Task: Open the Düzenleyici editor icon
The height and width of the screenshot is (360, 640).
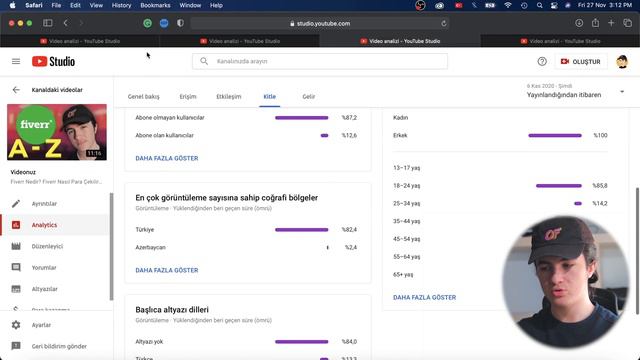Action: pyautogui.click(x=16, y=246)
